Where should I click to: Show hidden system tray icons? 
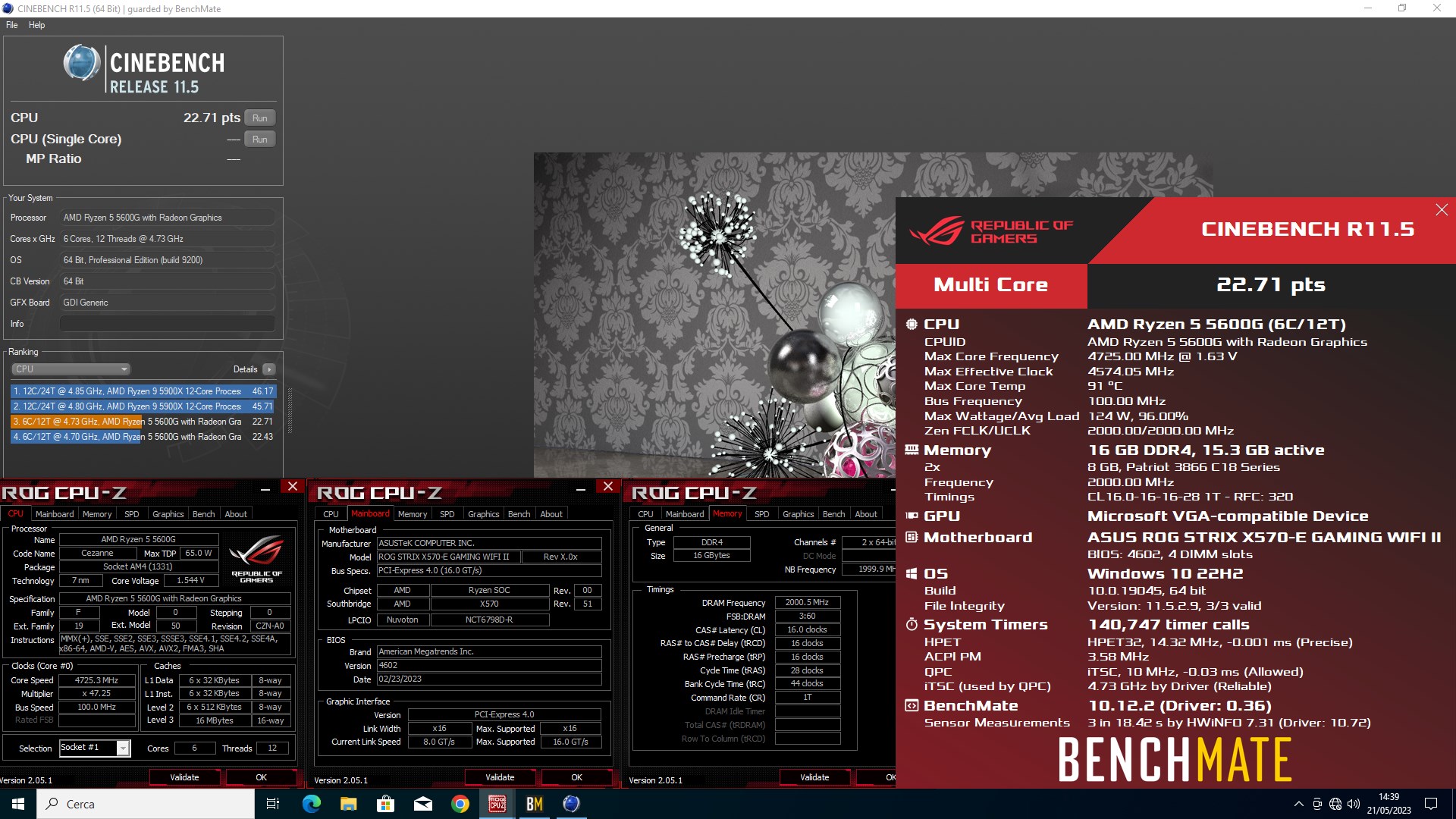1298,804
